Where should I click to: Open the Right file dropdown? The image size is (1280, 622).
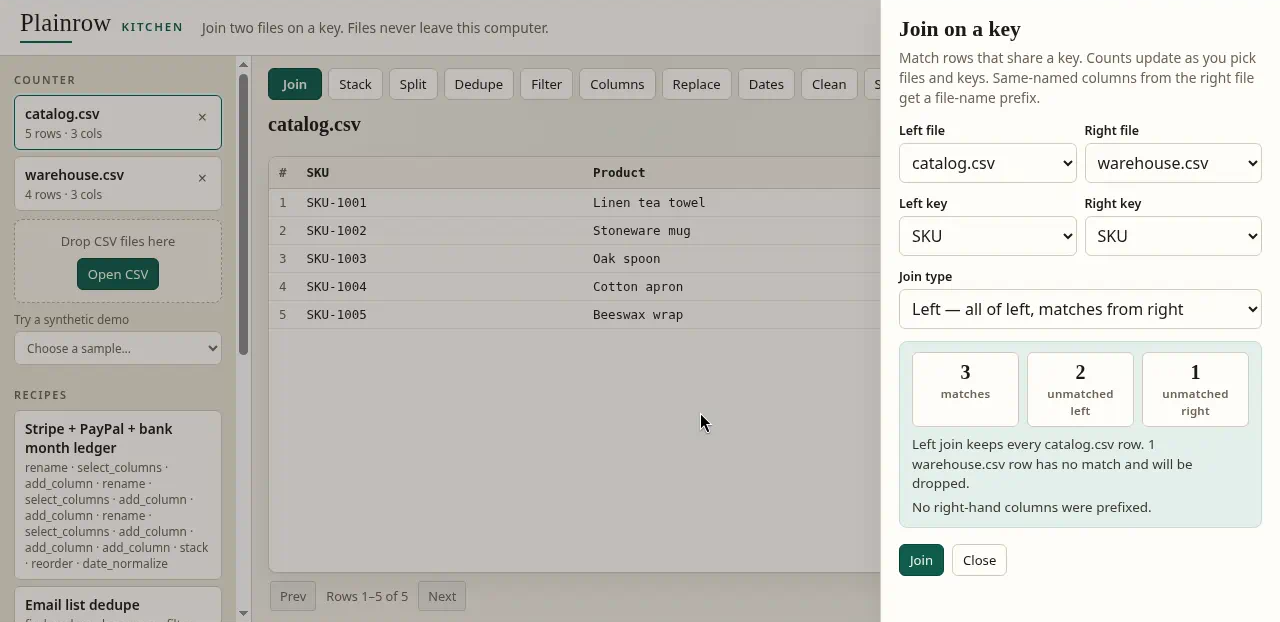tap(1173, 163)
